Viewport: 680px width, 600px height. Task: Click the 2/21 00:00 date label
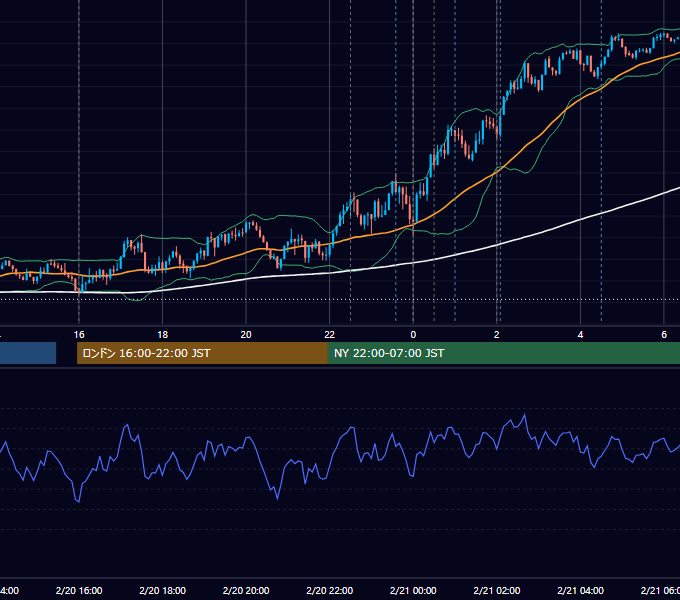(413, 590)
